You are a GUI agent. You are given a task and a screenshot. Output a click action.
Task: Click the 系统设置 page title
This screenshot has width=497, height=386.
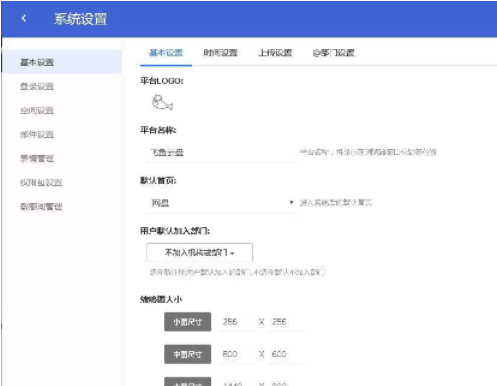pos(81,19)
